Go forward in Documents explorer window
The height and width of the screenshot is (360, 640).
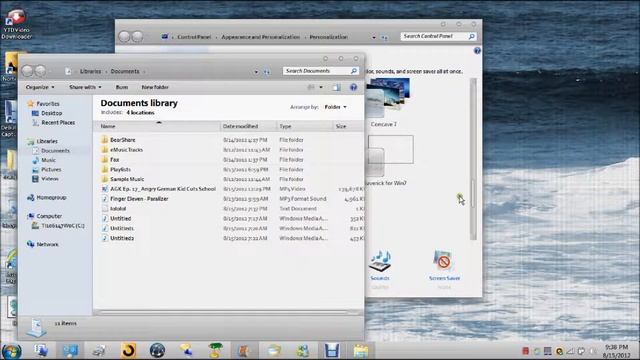(x=40, y=71)
